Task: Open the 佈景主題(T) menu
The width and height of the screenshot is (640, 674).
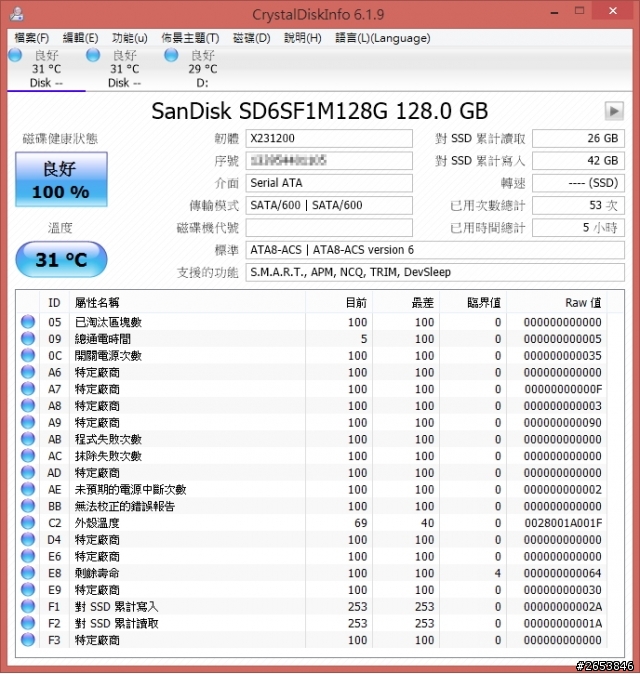Action: tap(190, 38)
